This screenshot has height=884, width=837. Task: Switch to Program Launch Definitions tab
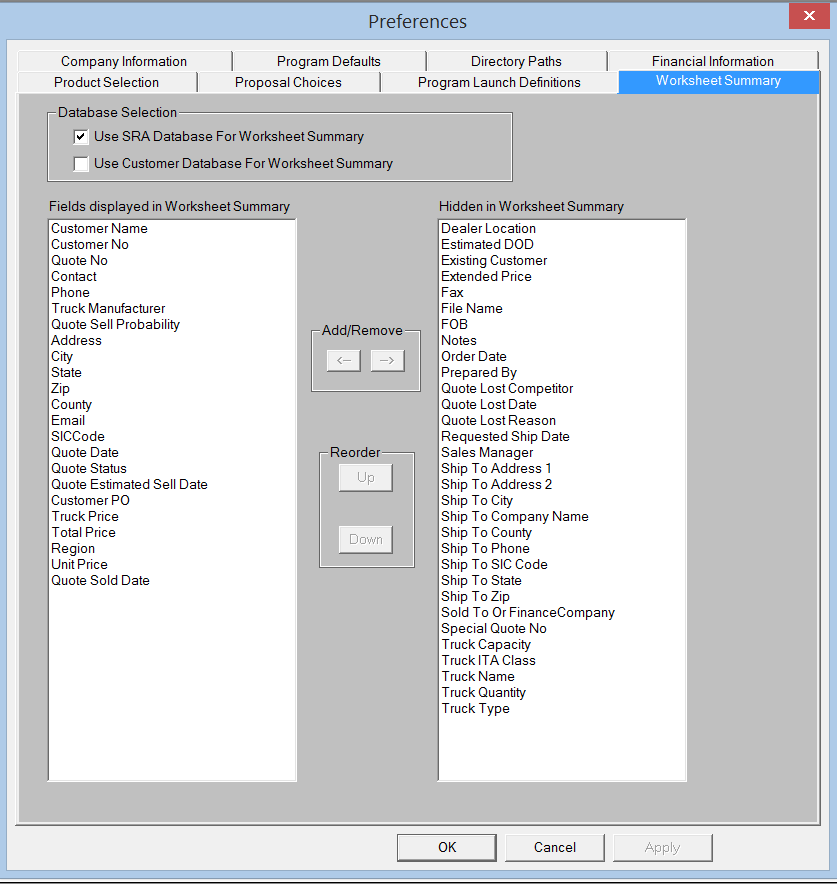click(499, 82)
